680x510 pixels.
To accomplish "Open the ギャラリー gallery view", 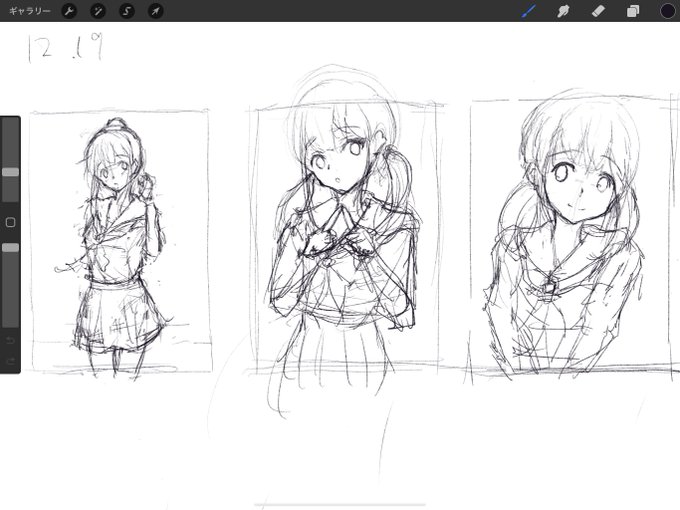I will coord(29,11).
